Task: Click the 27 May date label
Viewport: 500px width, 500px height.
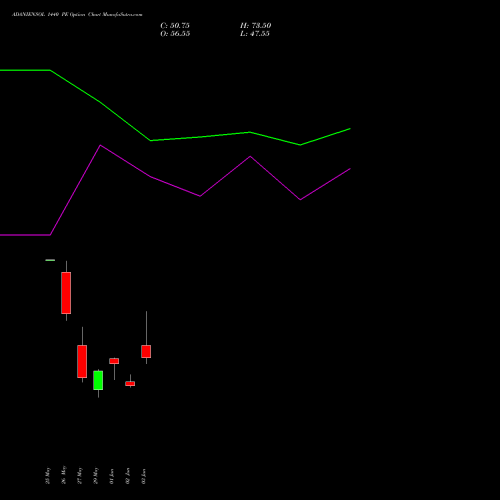Action: pyautogui.click(x=80, y=476)
